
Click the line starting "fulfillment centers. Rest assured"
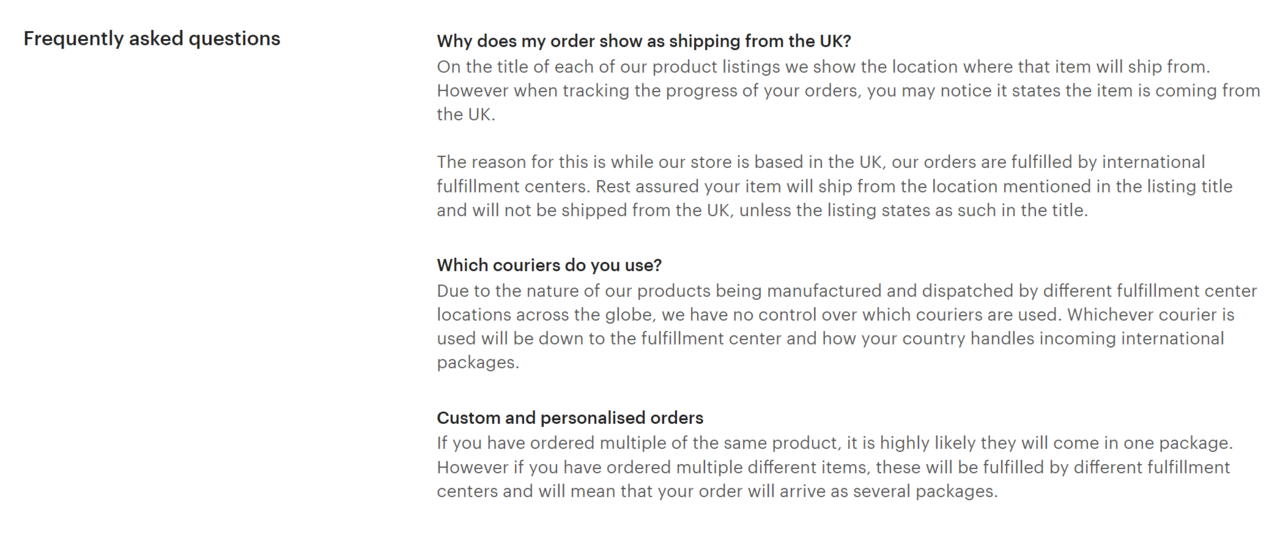(x=834, y=187)
